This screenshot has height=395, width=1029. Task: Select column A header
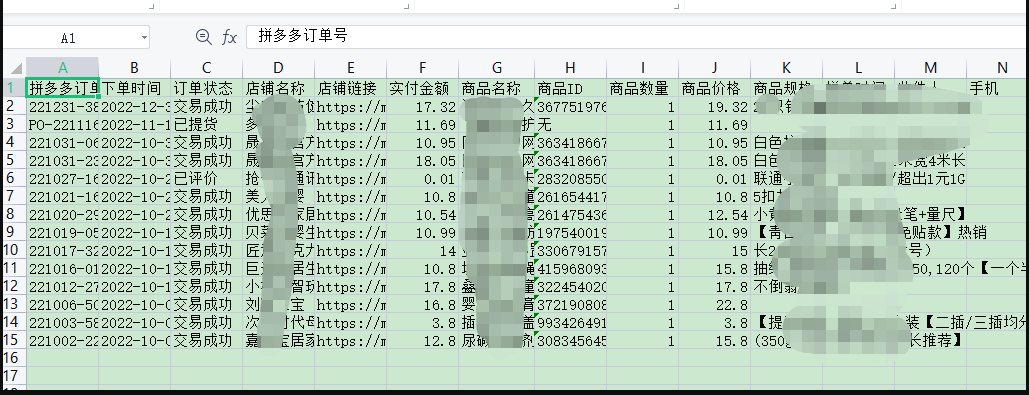tap(62, 68)
